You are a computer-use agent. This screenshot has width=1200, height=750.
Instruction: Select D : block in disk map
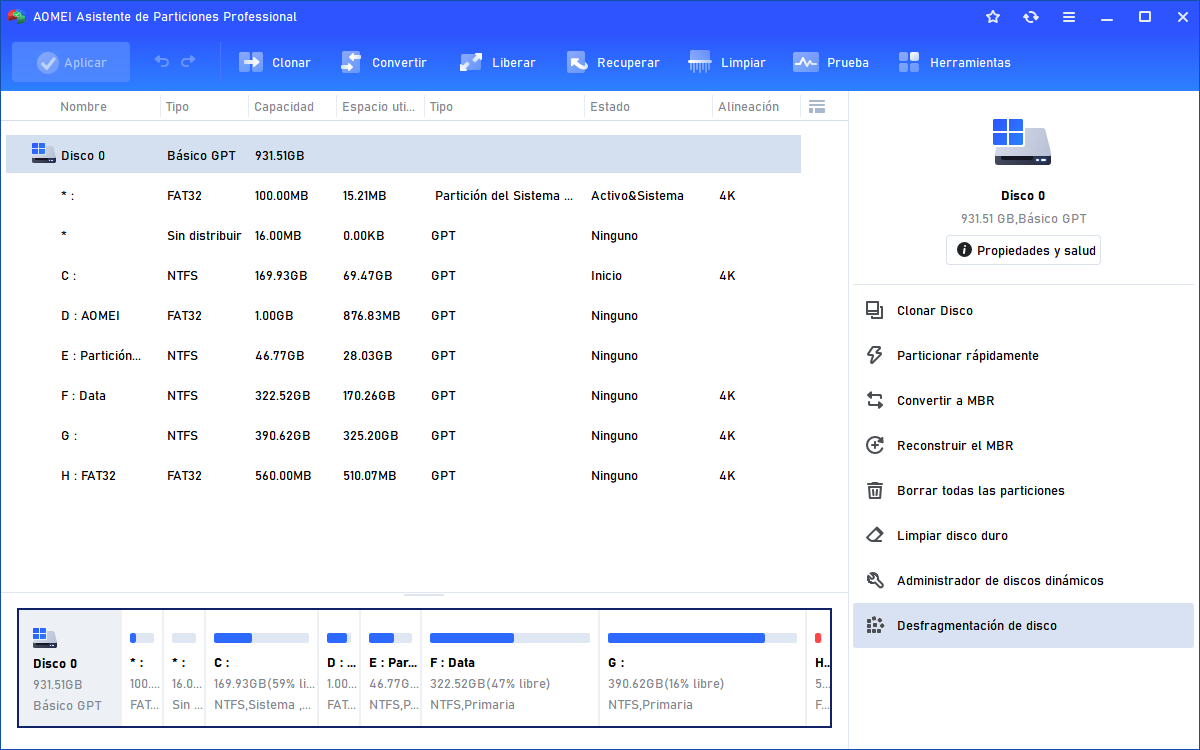(x=339, y=667)
